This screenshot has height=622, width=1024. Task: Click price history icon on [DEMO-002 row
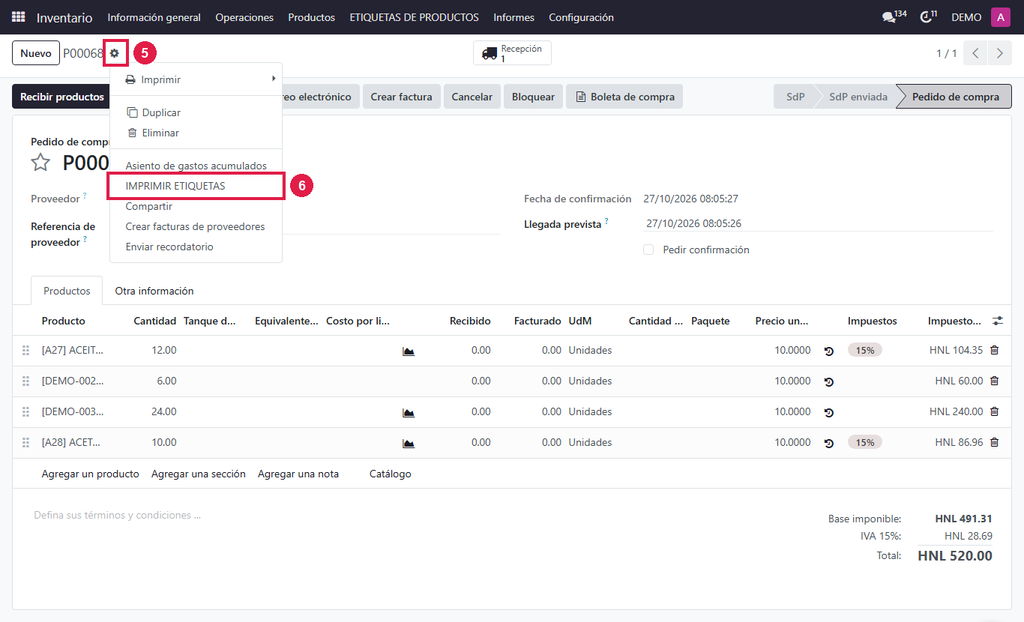tap(829, 382)
